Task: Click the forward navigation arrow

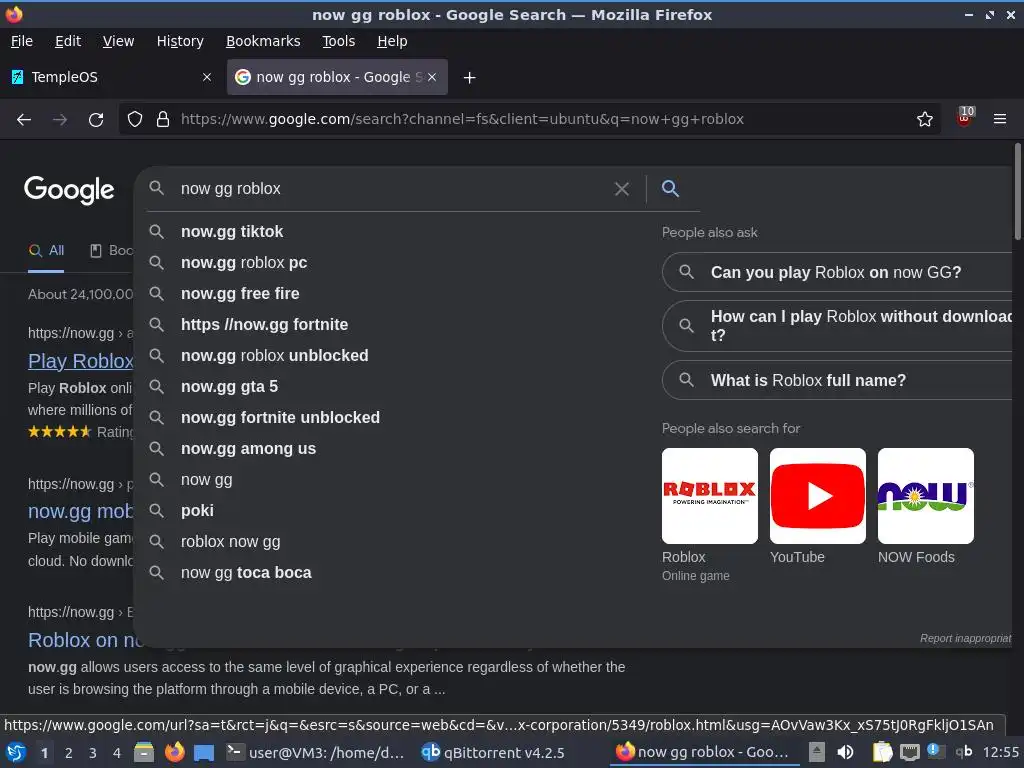Action: [60, 120]
